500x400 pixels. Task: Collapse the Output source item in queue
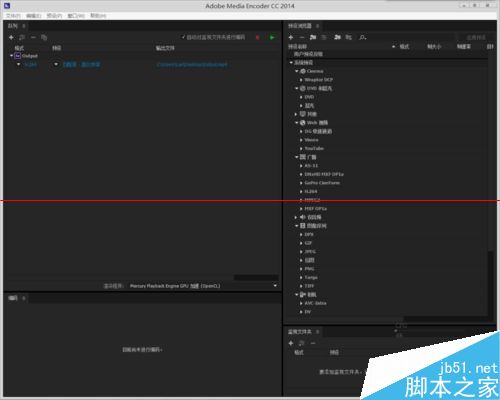point(11,56)
